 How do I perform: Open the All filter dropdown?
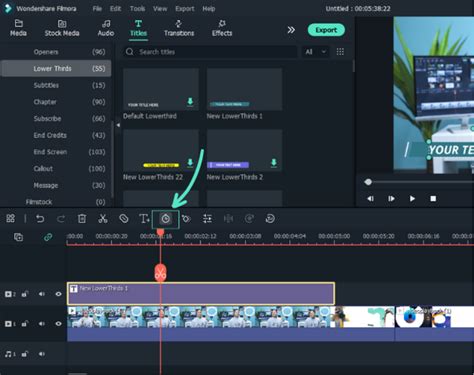click(315, 52)
